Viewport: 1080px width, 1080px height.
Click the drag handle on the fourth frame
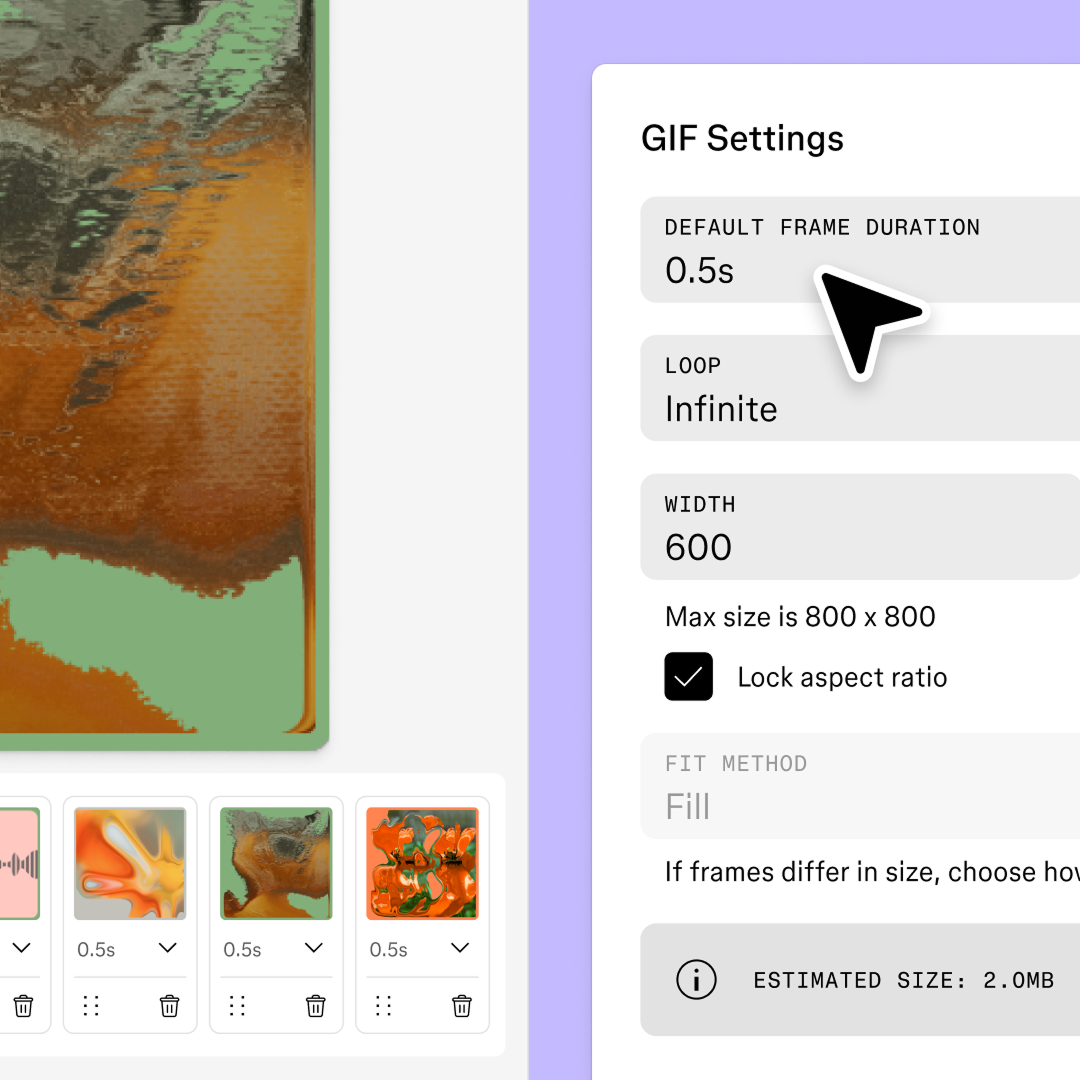383,1006
